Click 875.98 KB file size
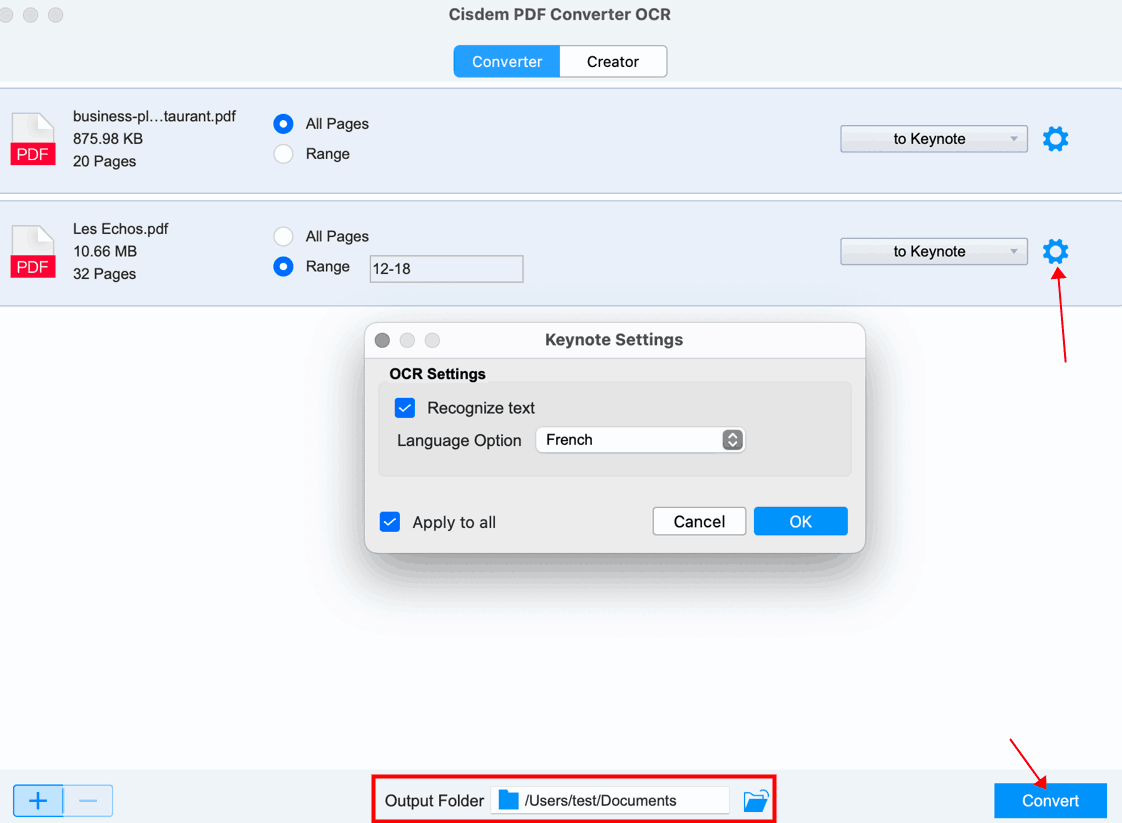Screen dimensions: 1122x823 coord(108,139)
